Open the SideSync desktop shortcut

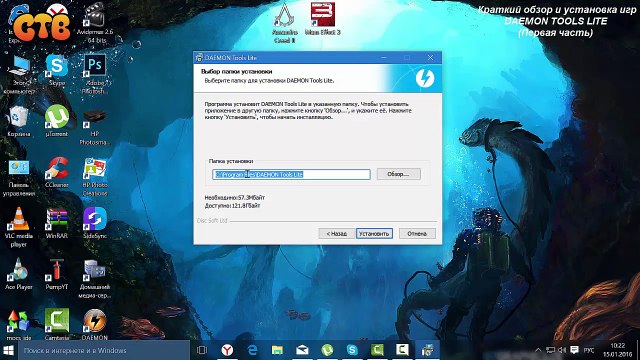pos(95,223)
